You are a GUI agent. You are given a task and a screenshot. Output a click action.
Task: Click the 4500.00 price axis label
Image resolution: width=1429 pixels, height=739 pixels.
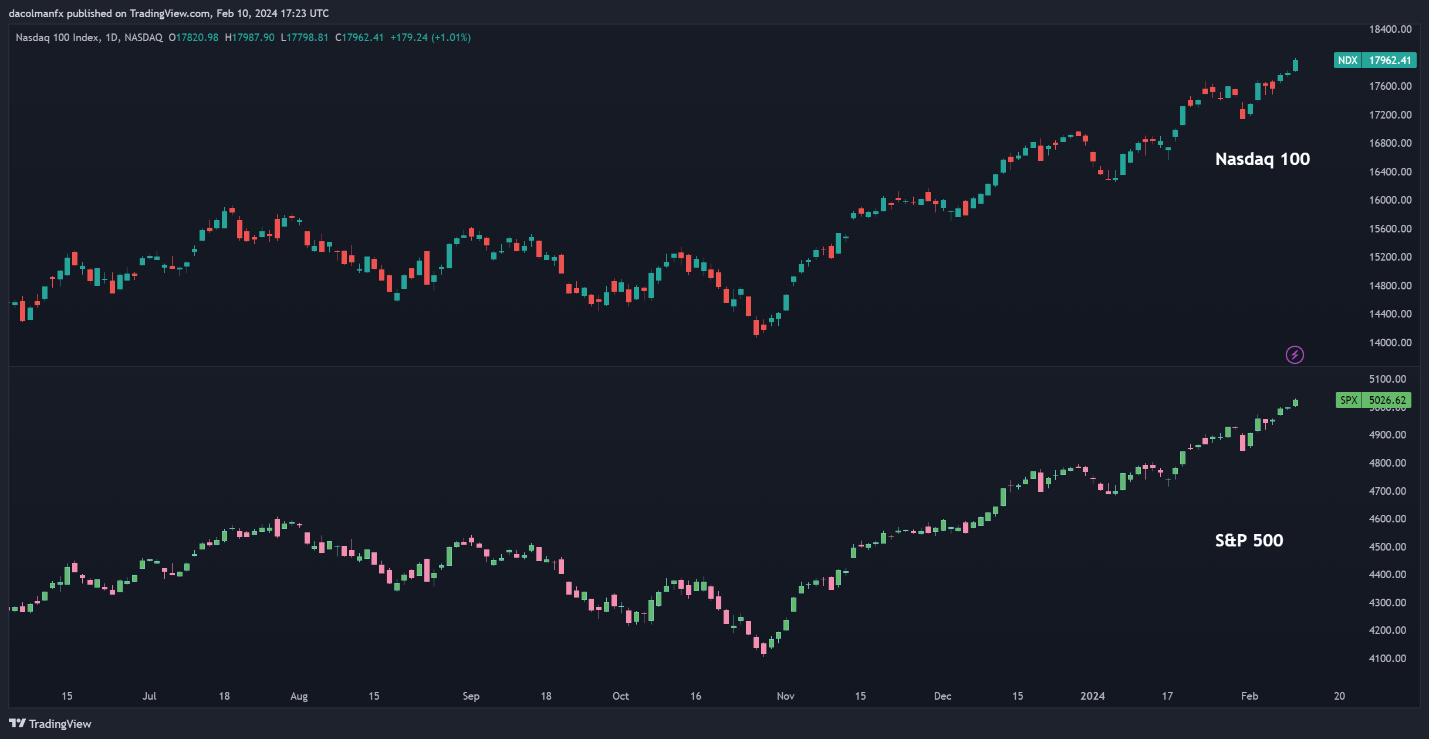tap(1388, 547)
